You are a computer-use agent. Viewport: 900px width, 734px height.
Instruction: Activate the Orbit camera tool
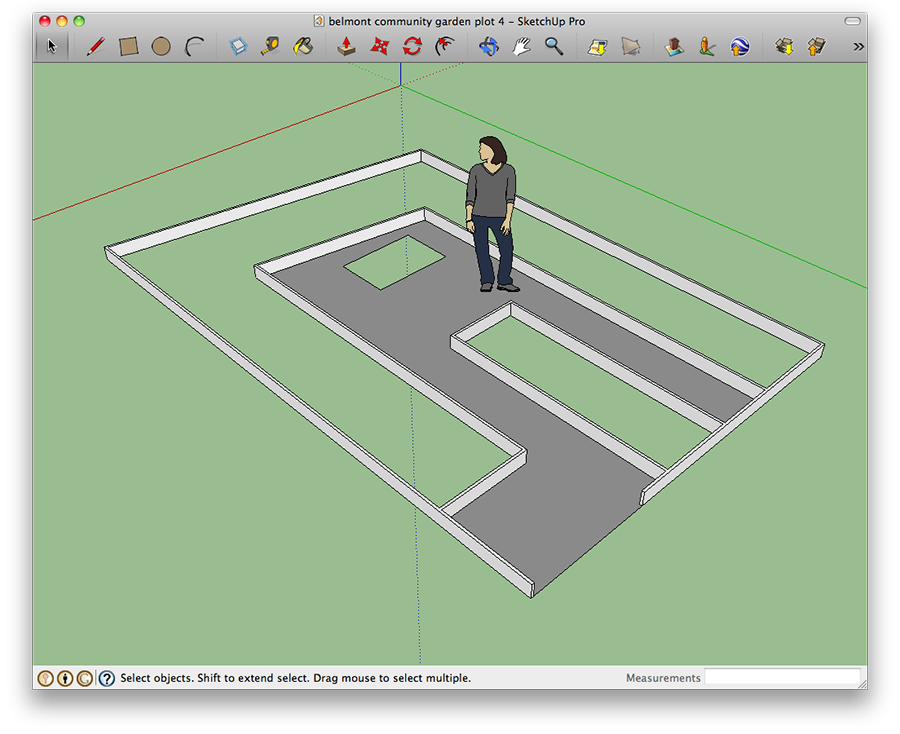pyautogui.click(x=488, y=46)
